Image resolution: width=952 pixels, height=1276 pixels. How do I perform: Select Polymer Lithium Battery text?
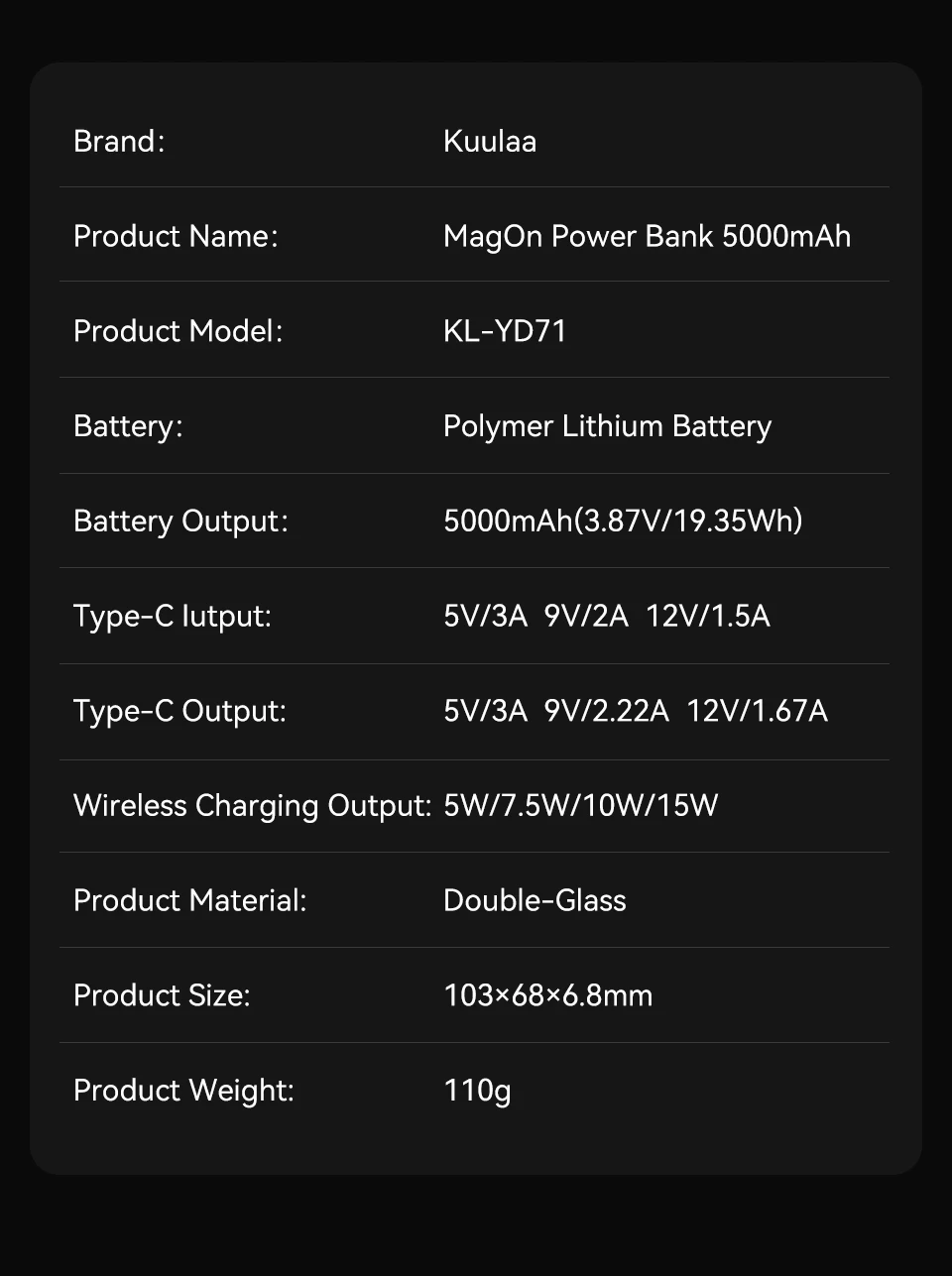click(x=607, y=426)
